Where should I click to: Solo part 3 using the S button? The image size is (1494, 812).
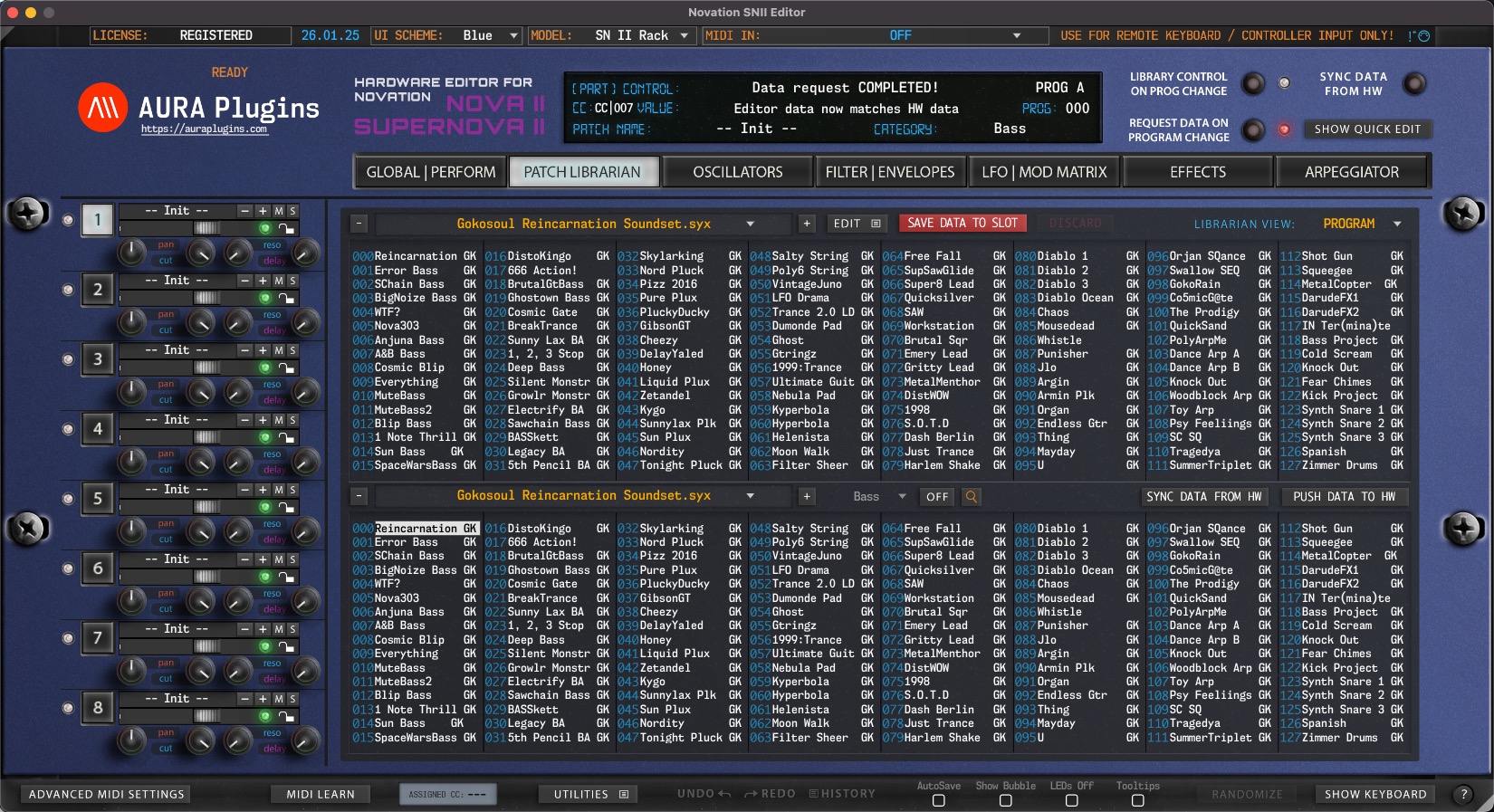tap(292, 350)
